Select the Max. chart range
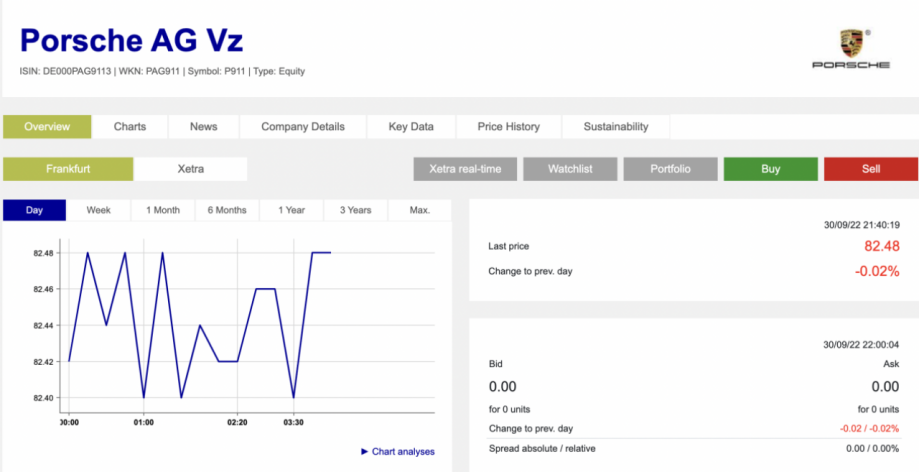This screenshot has height=472, width=919. coord(420,210)
